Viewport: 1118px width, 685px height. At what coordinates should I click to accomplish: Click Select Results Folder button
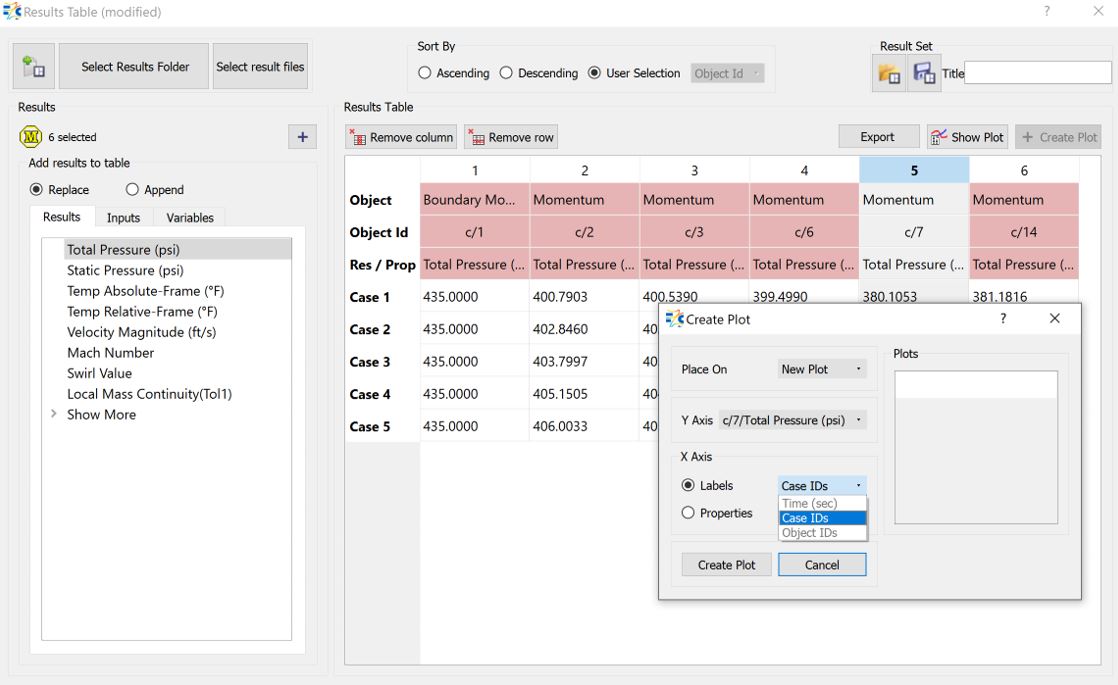(x=135, y=67)
